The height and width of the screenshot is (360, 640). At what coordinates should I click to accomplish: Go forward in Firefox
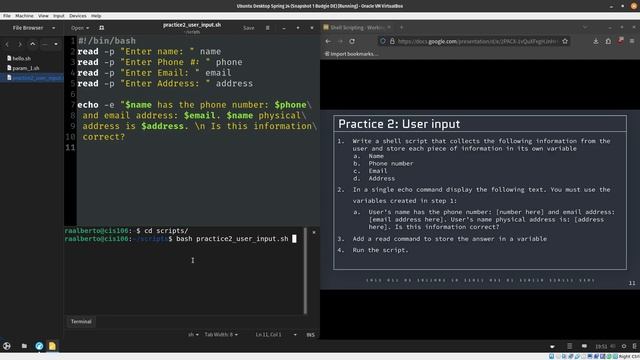(x=340, y=41)
